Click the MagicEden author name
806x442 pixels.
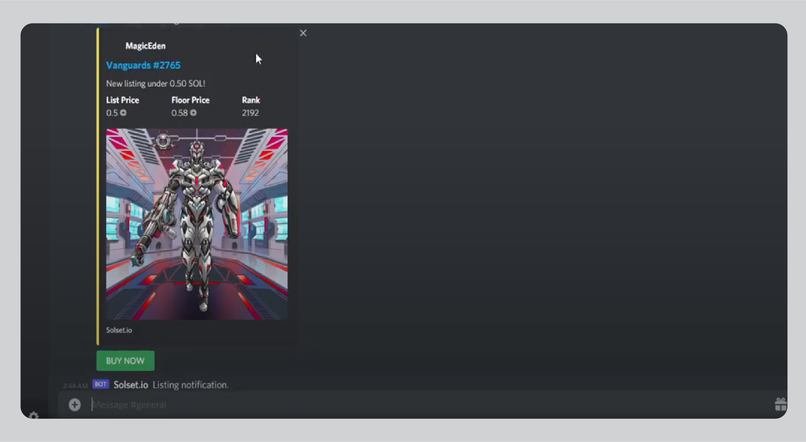[x=145, y=46]
